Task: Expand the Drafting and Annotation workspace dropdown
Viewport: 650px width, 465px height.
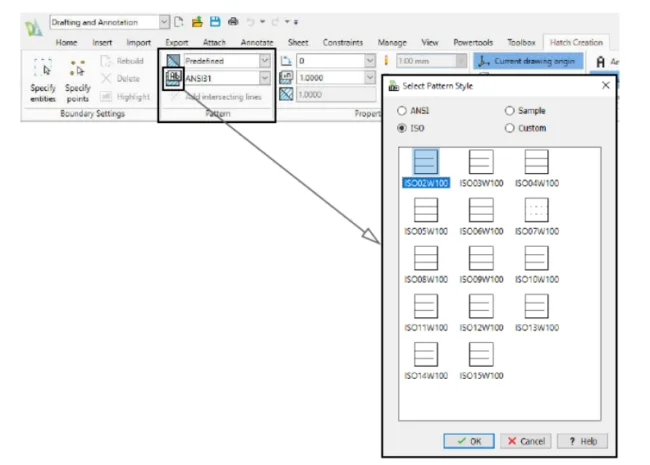Action: click(x=164, y=21)
